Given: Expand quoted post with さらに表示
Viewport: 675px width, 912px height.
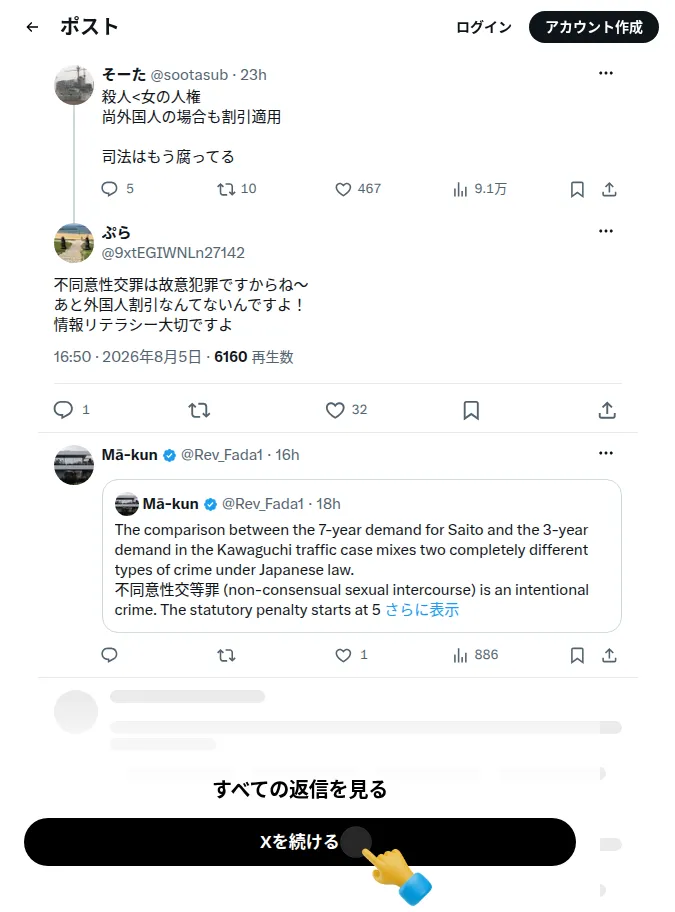Looking at the screenshot, I should [x=422, y=610].
